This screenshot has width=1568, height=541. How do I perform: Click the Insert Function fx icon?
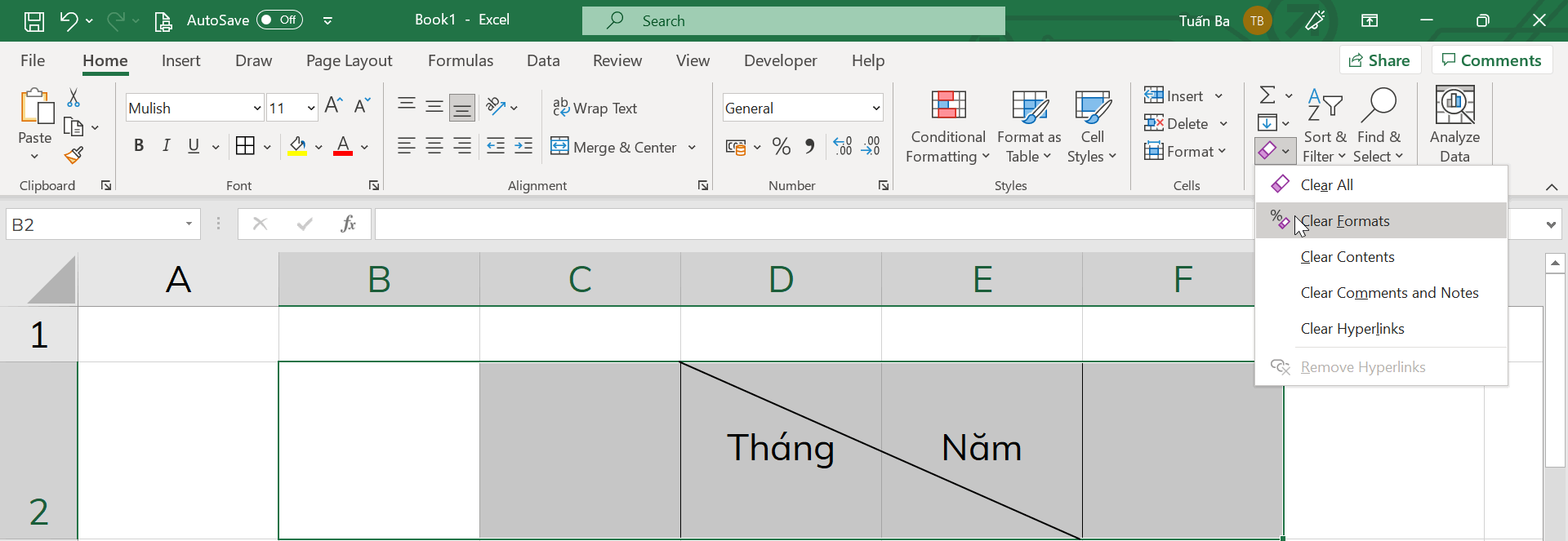[x=348, y=224]
